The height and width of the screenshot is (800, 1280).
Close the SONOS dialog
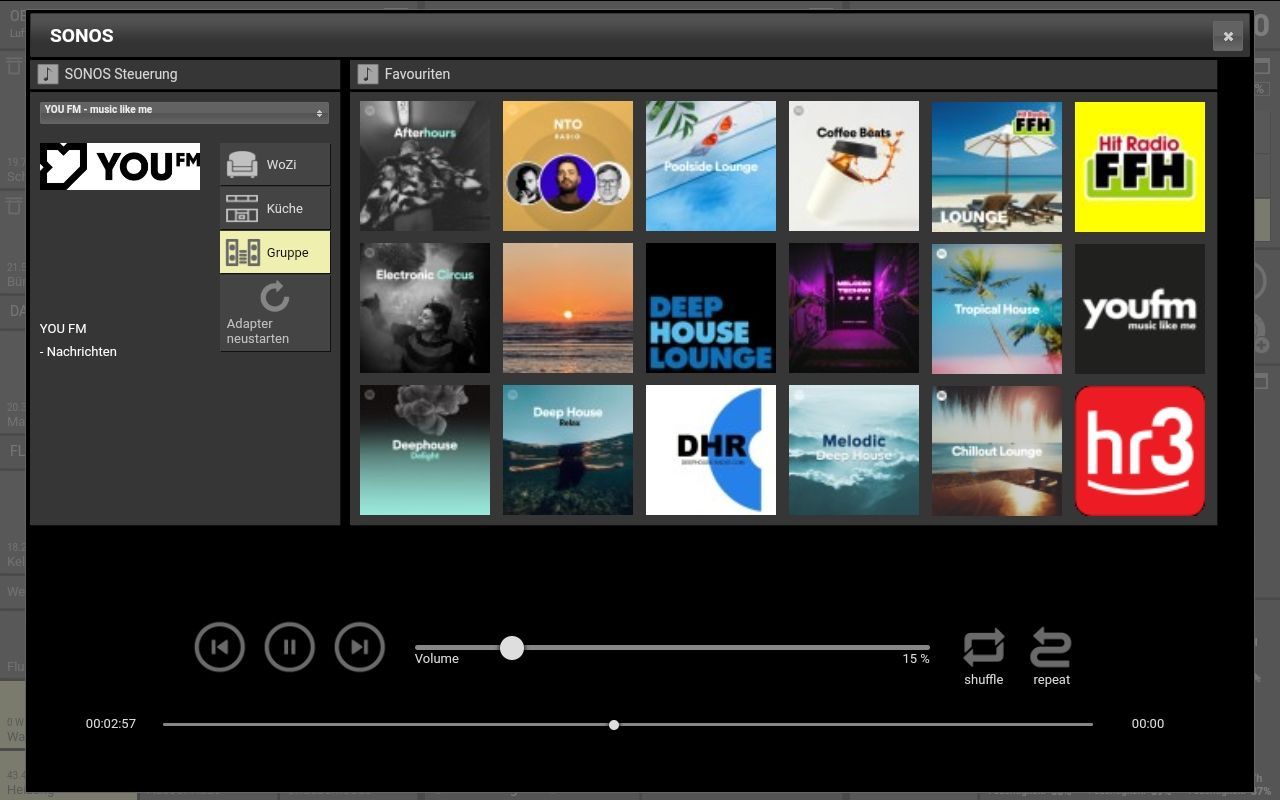tap(1228, 36)
